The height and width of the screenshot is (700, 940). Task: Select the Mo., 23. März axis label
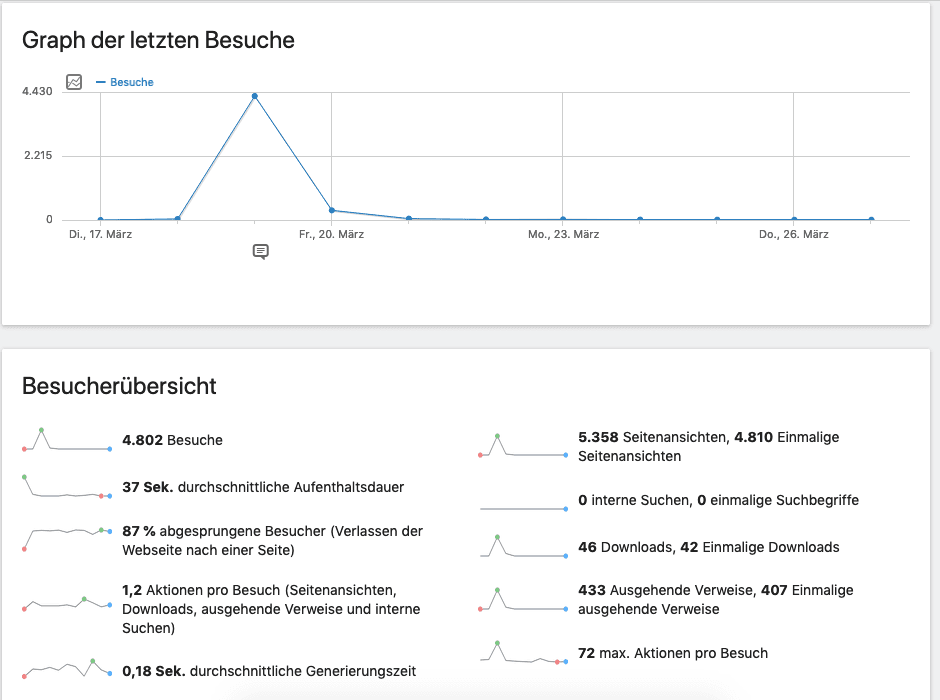pos(564,234)
